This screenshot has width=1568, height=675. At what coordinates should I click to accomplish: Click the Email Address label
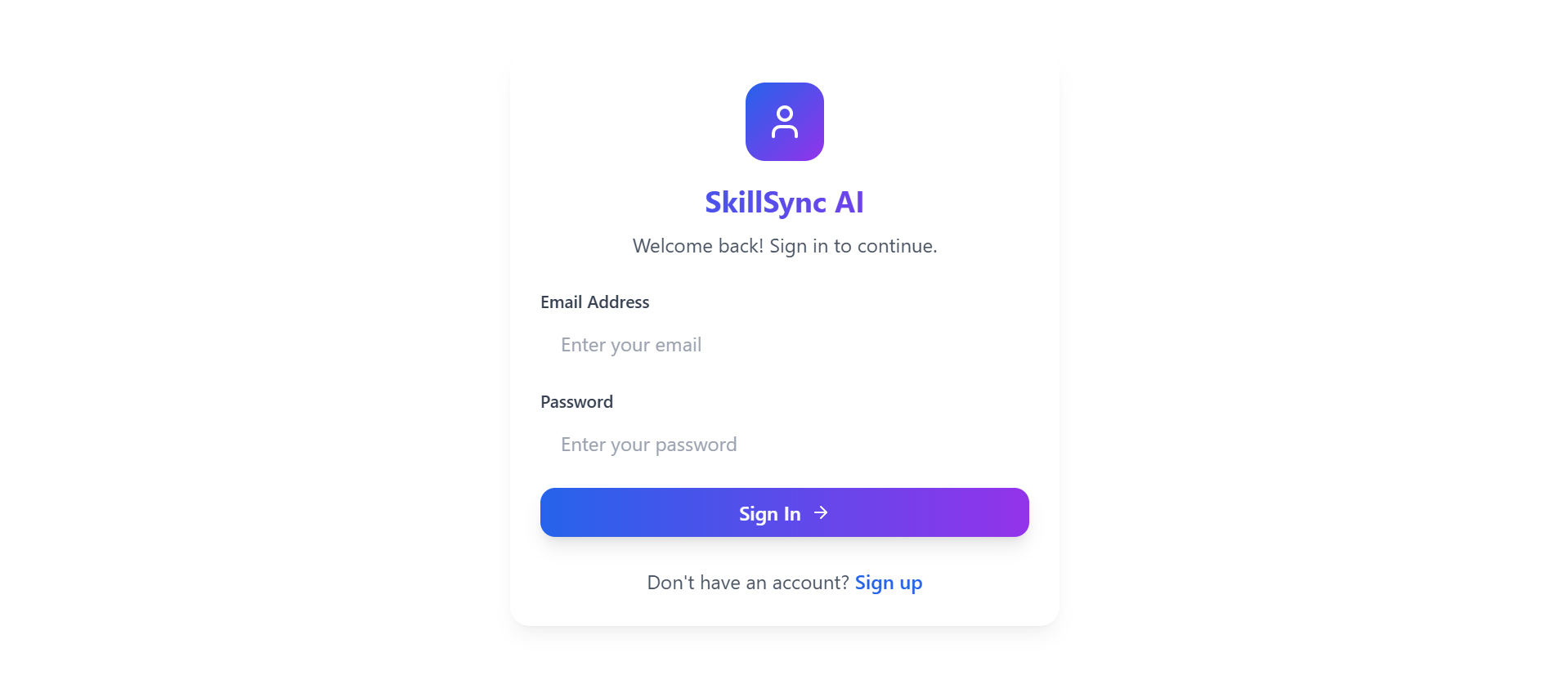594,302
